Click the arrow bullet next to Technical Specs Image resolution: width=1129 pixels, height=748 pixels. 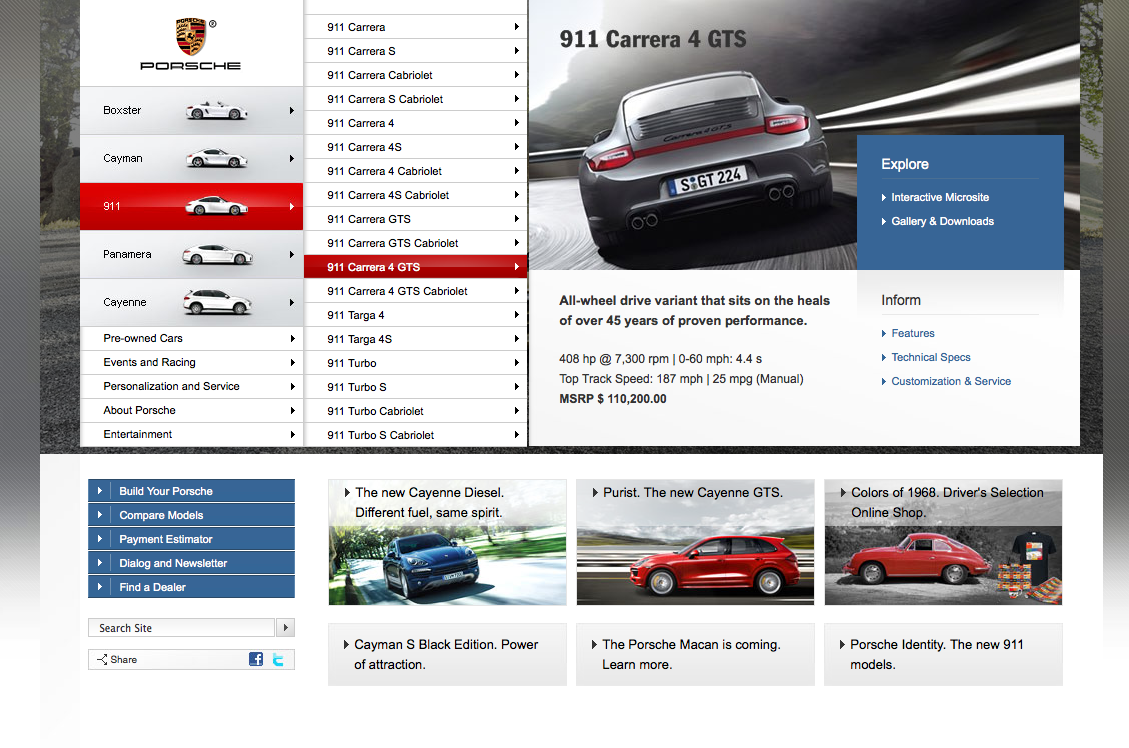click(883, 357)
